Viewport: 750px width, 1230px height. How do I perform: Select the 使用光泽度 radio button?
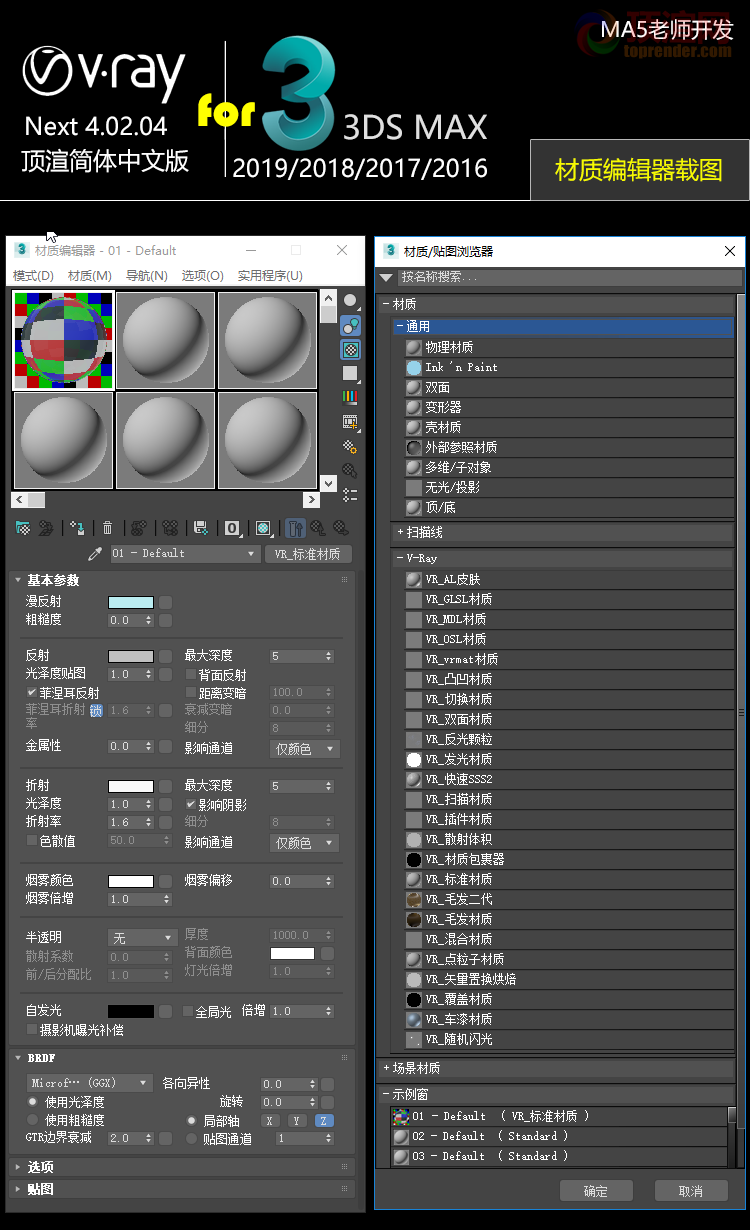[x=33, y=1101]
